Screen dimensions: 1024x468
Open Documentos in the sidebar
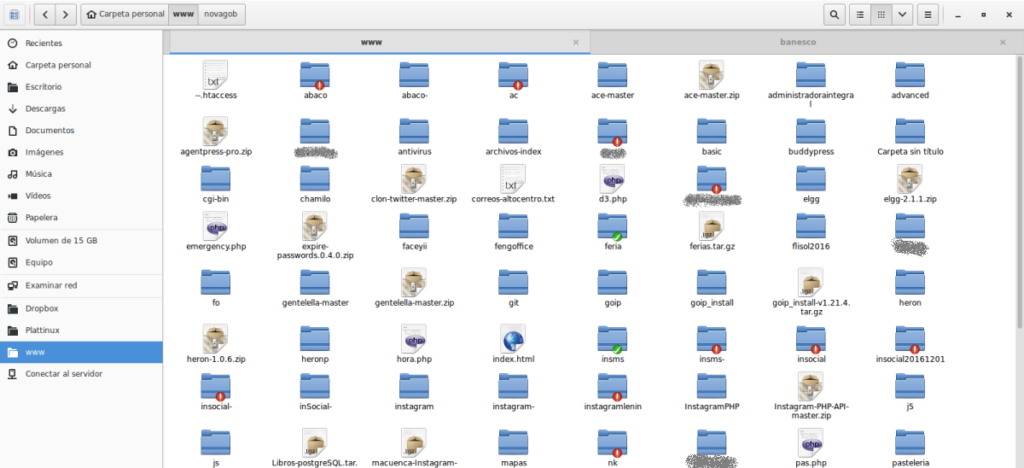81,131
